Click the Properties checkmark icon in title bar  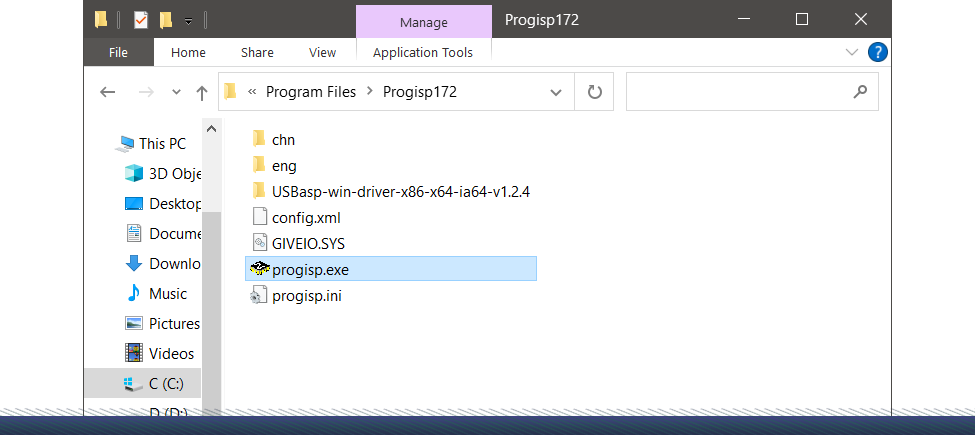click(x=140, y=19)
